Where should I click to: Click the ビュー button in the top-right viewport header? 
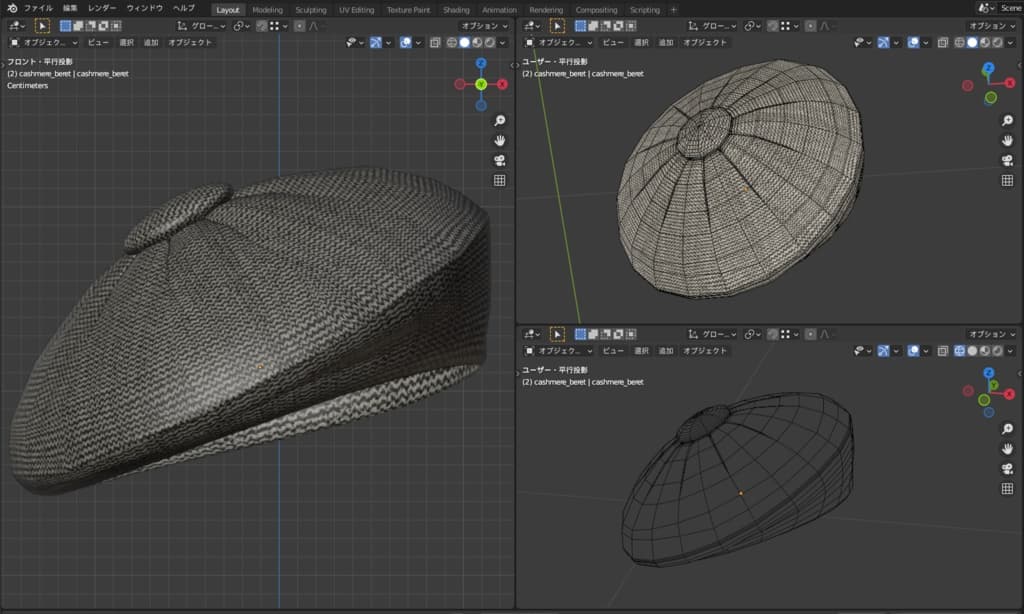click(x=613, y=43)
